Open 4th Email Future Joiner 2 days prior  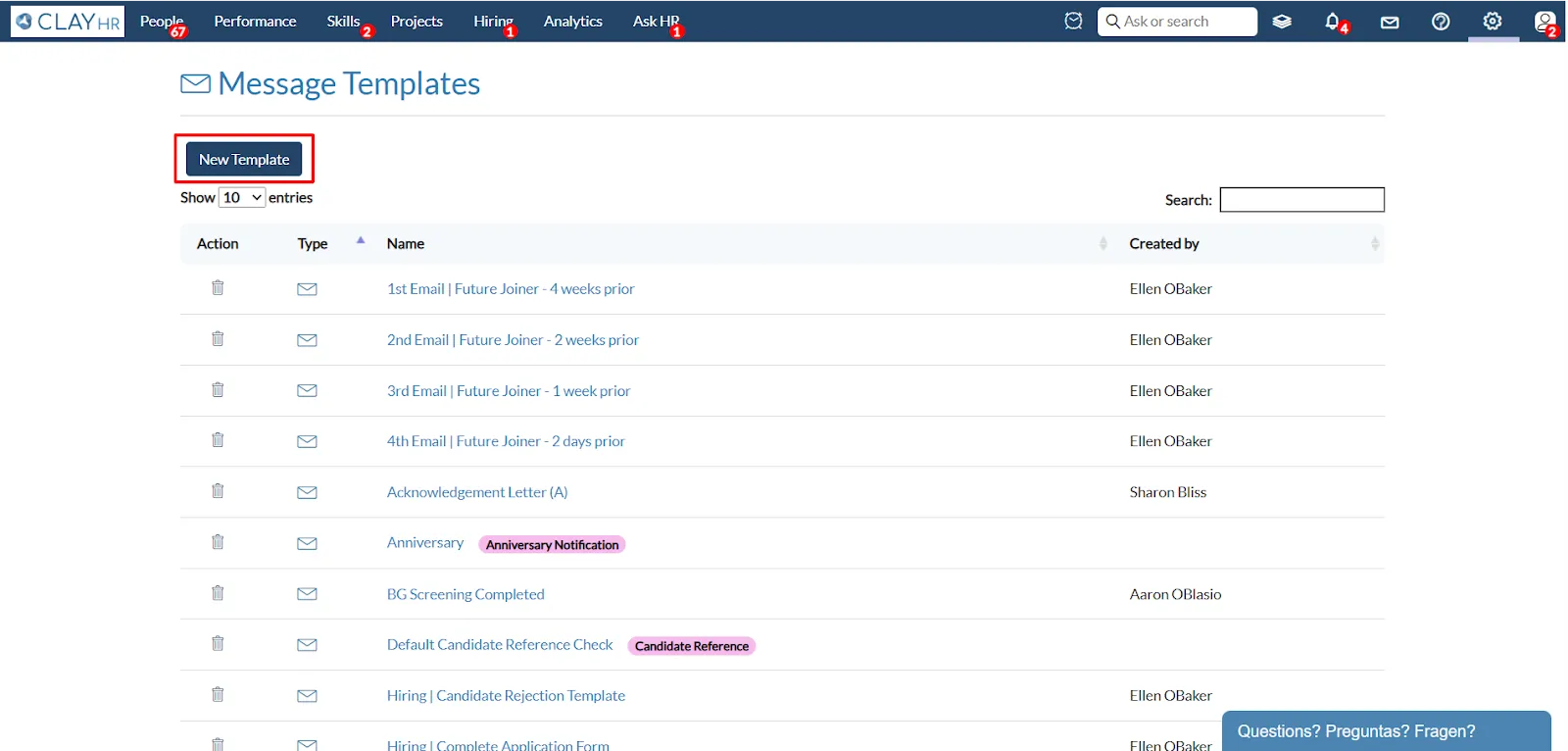(506, 441)
